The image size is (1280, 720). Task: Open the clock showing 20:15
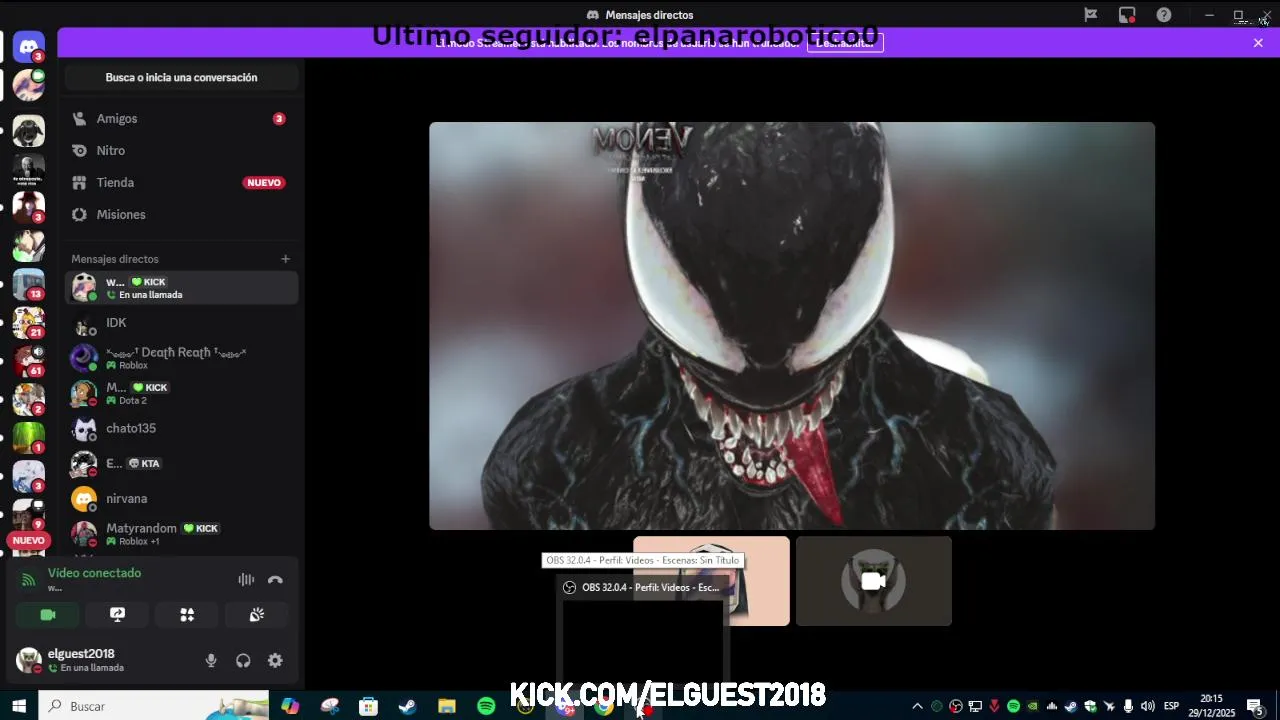1212,706
